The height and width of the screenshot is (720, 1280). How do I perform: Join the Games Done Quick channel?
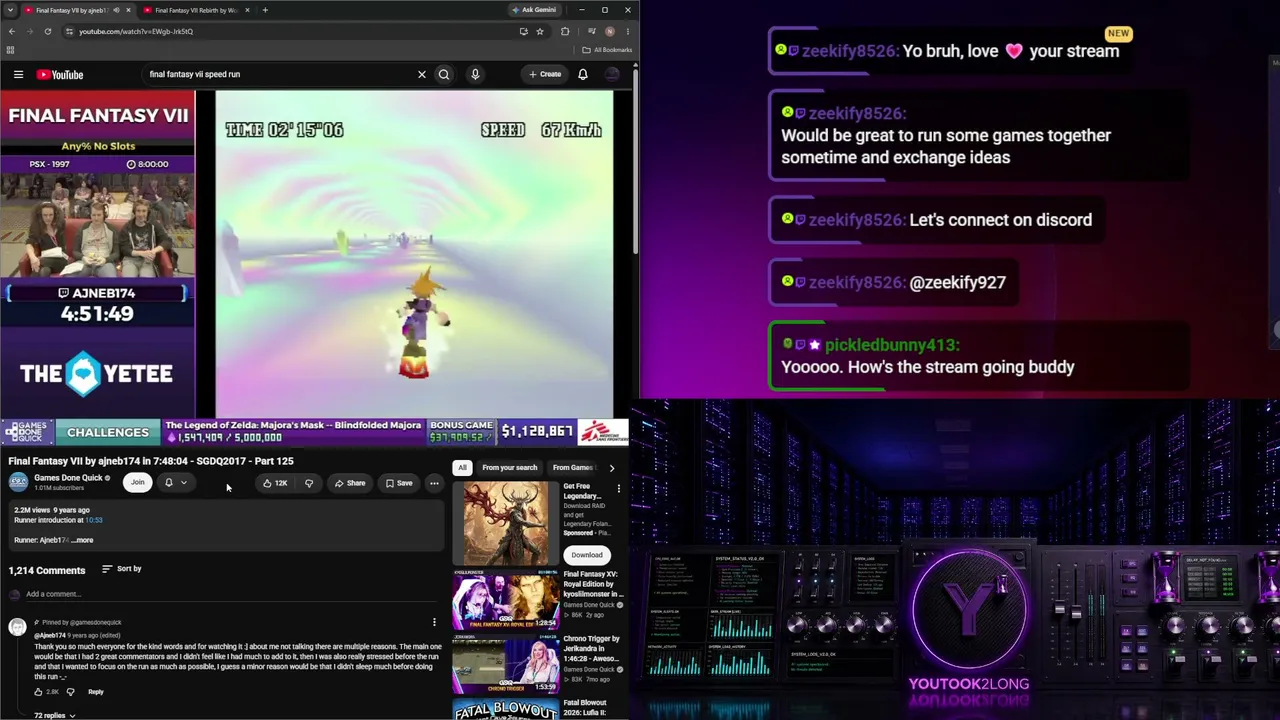click(x=137, y=483)
